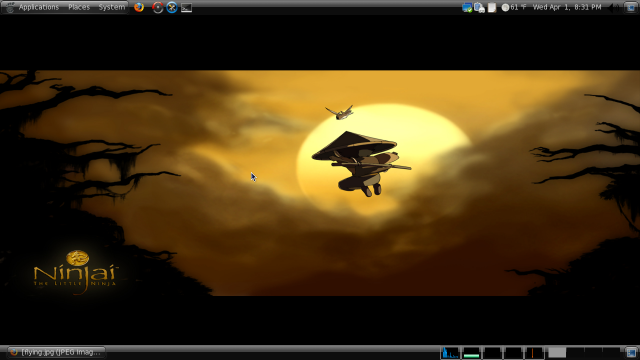Open the System menu
The width and height of the screenshot is (640, 360).
point(111,7)
